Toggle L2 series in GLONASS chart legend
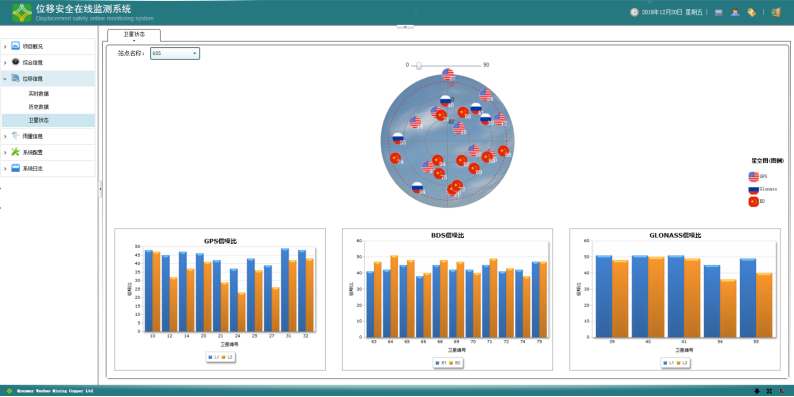Viewport: 794px width, 397px height. [683, 363]
